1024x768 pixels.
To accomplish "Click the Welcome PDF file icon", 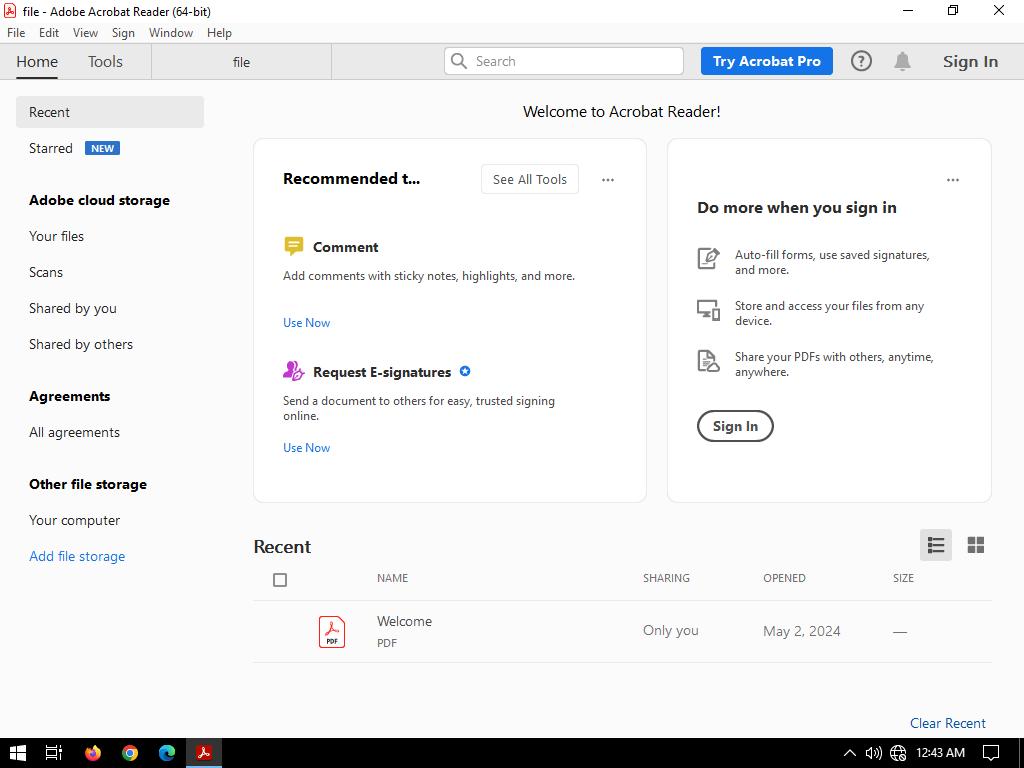I will pos(332,631).
